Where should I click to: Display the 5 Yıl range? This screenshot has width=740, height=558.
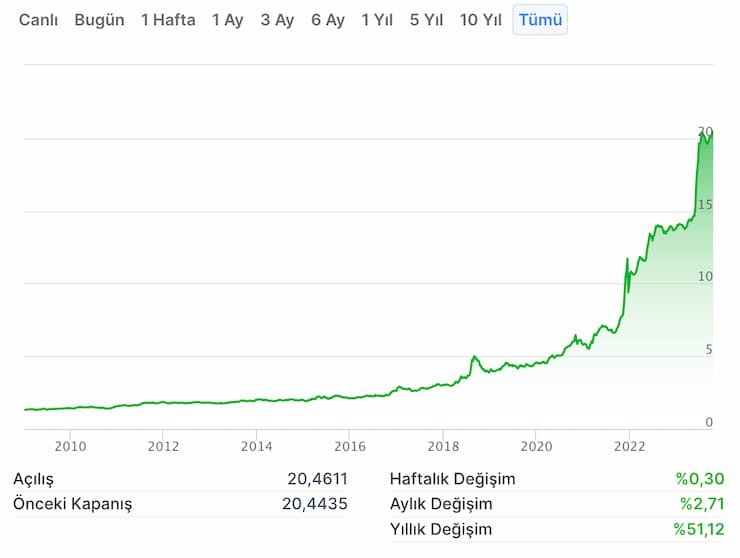426,20
